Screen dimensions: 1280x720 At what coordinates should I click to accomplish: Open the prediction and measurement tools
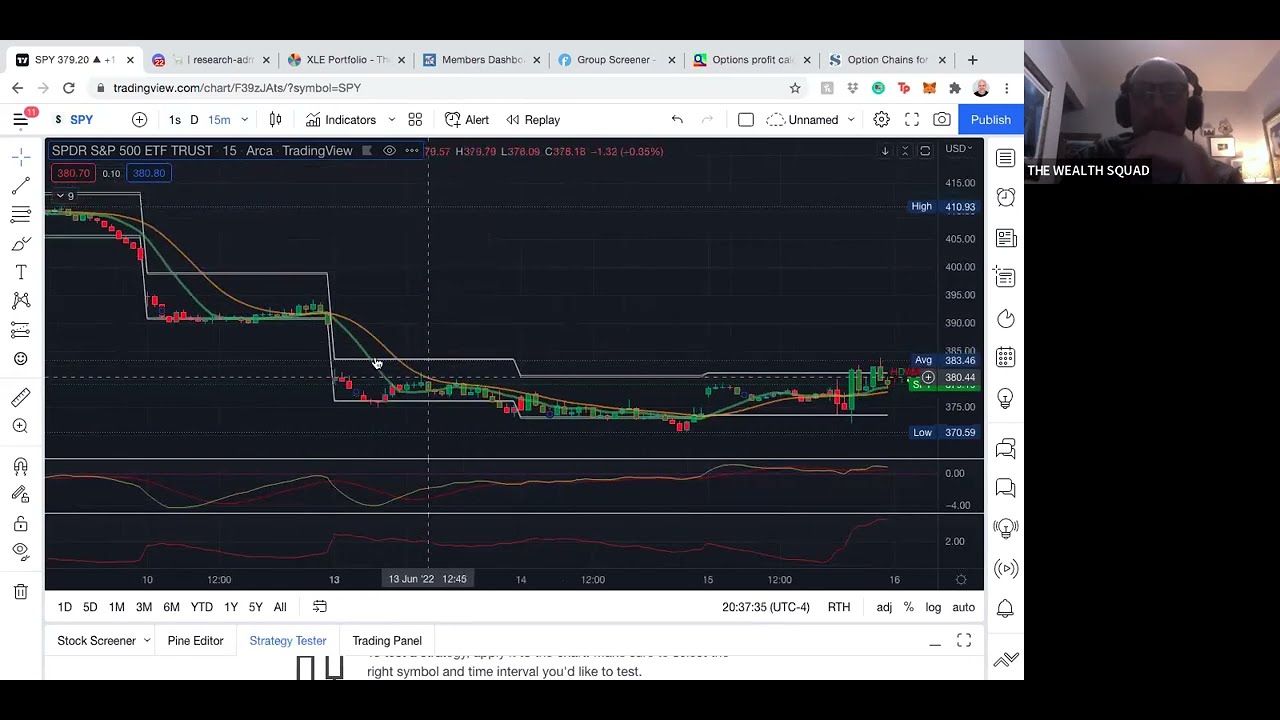pyautogui.click(x=20, y=330)
